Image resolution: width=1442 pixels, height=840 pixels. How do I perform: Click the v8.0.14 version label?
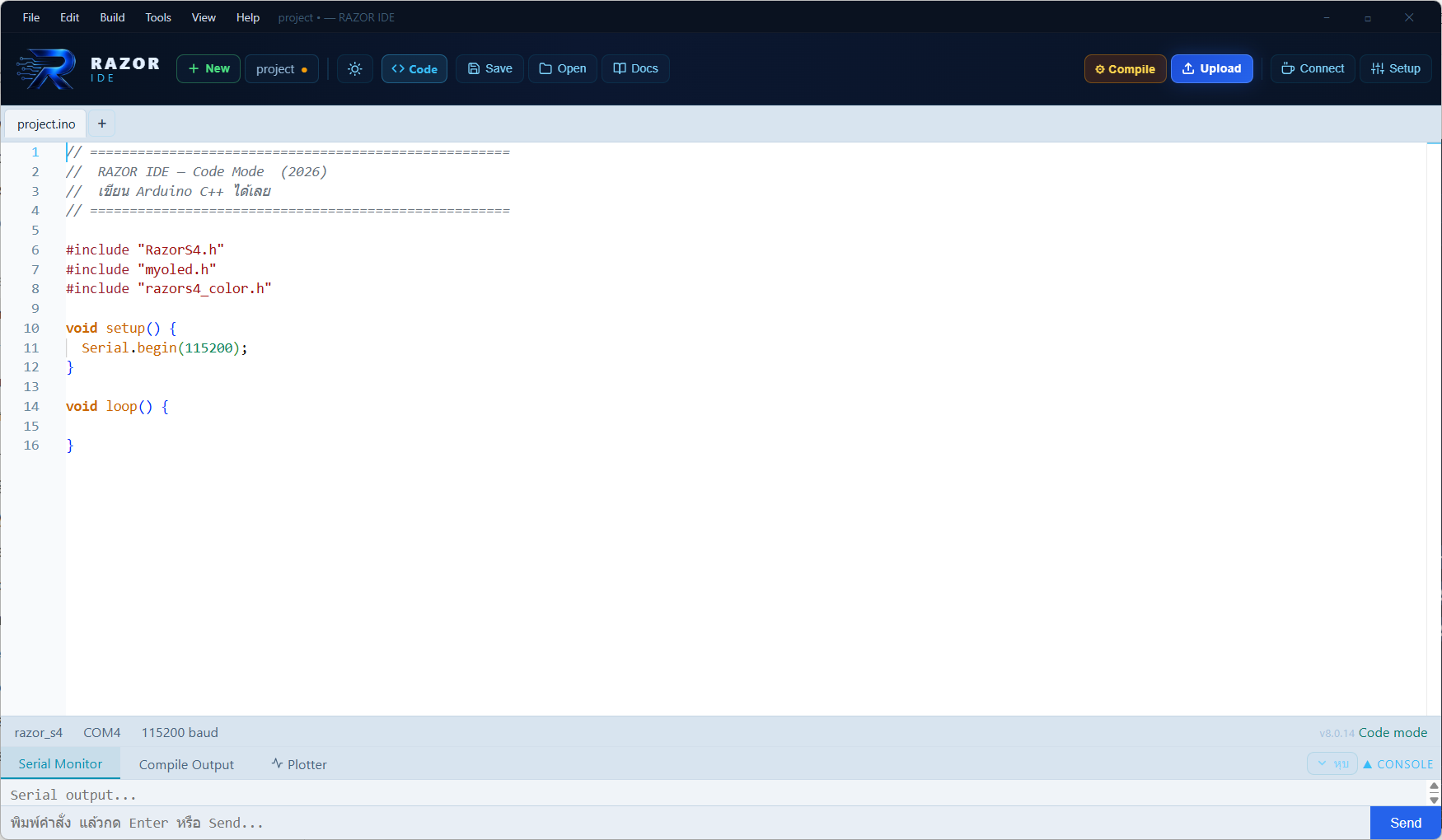[x=1337, y=733]
